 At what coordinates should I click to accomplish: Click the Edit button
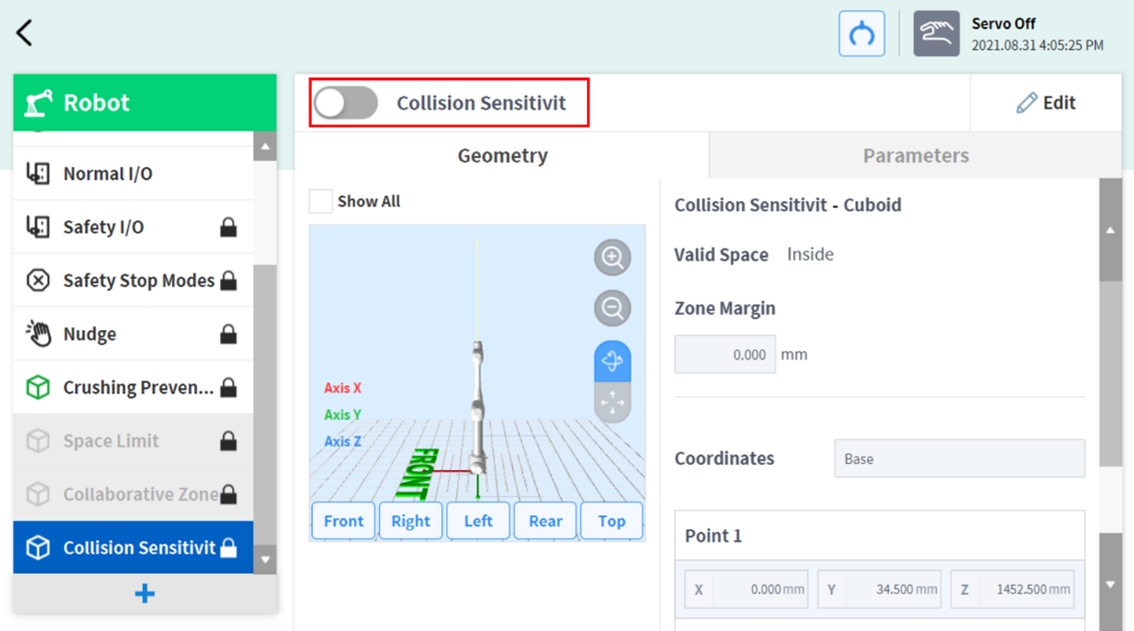pyautogui.click(x=1046, y=103)
